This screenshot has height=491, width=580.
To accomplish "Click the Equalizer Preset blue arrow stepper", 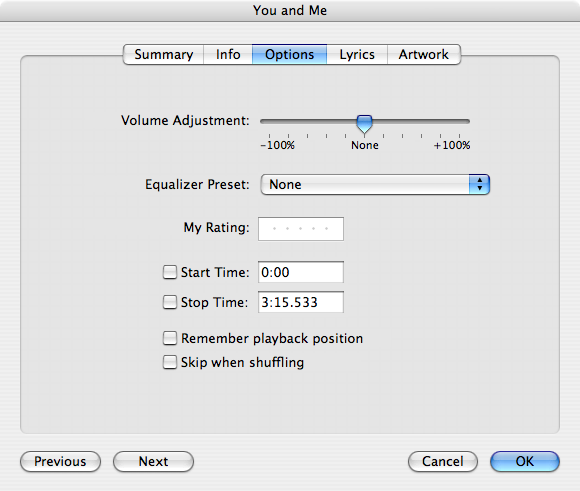I will [x=479, y=184].
